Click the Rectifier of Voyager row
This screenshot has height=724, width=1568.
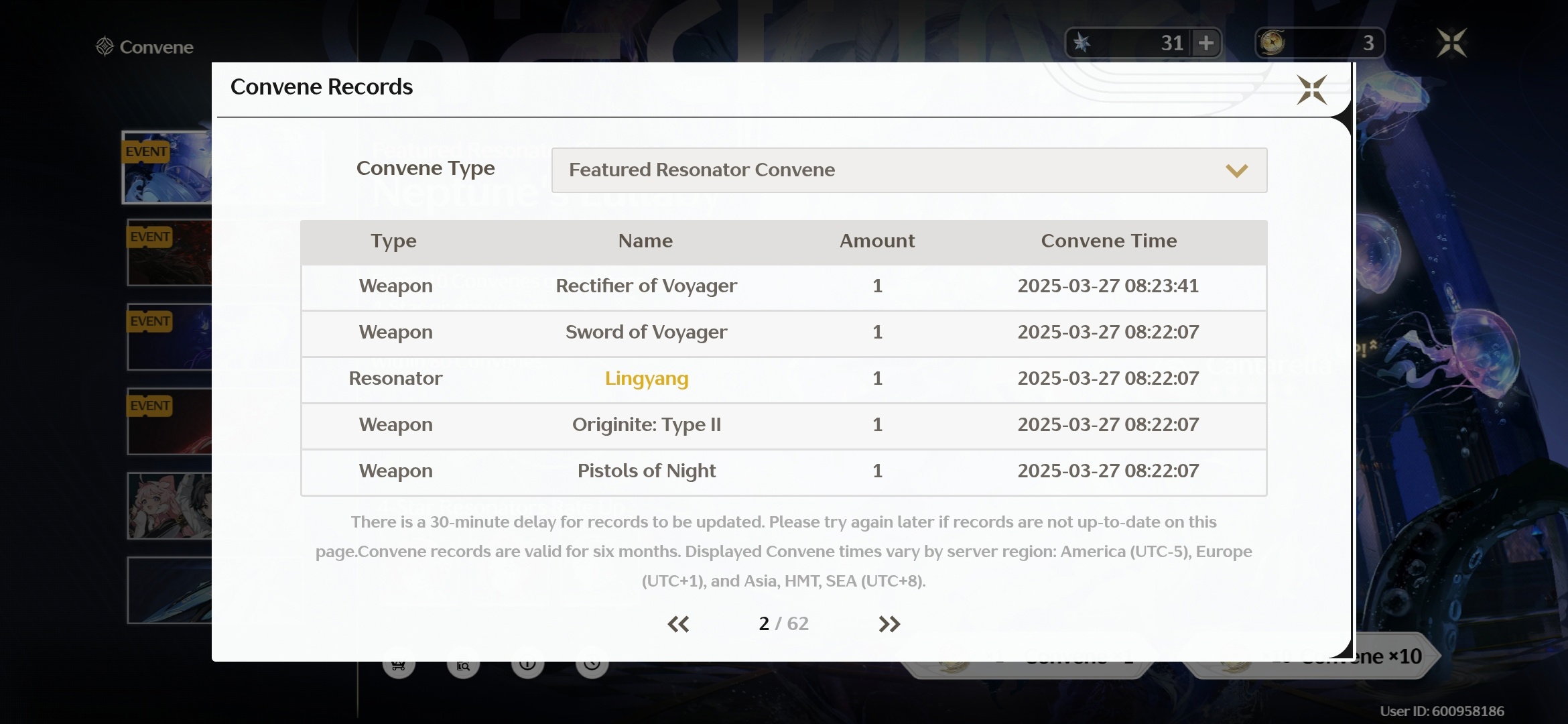pyautogui.click(x=646, y=286)
